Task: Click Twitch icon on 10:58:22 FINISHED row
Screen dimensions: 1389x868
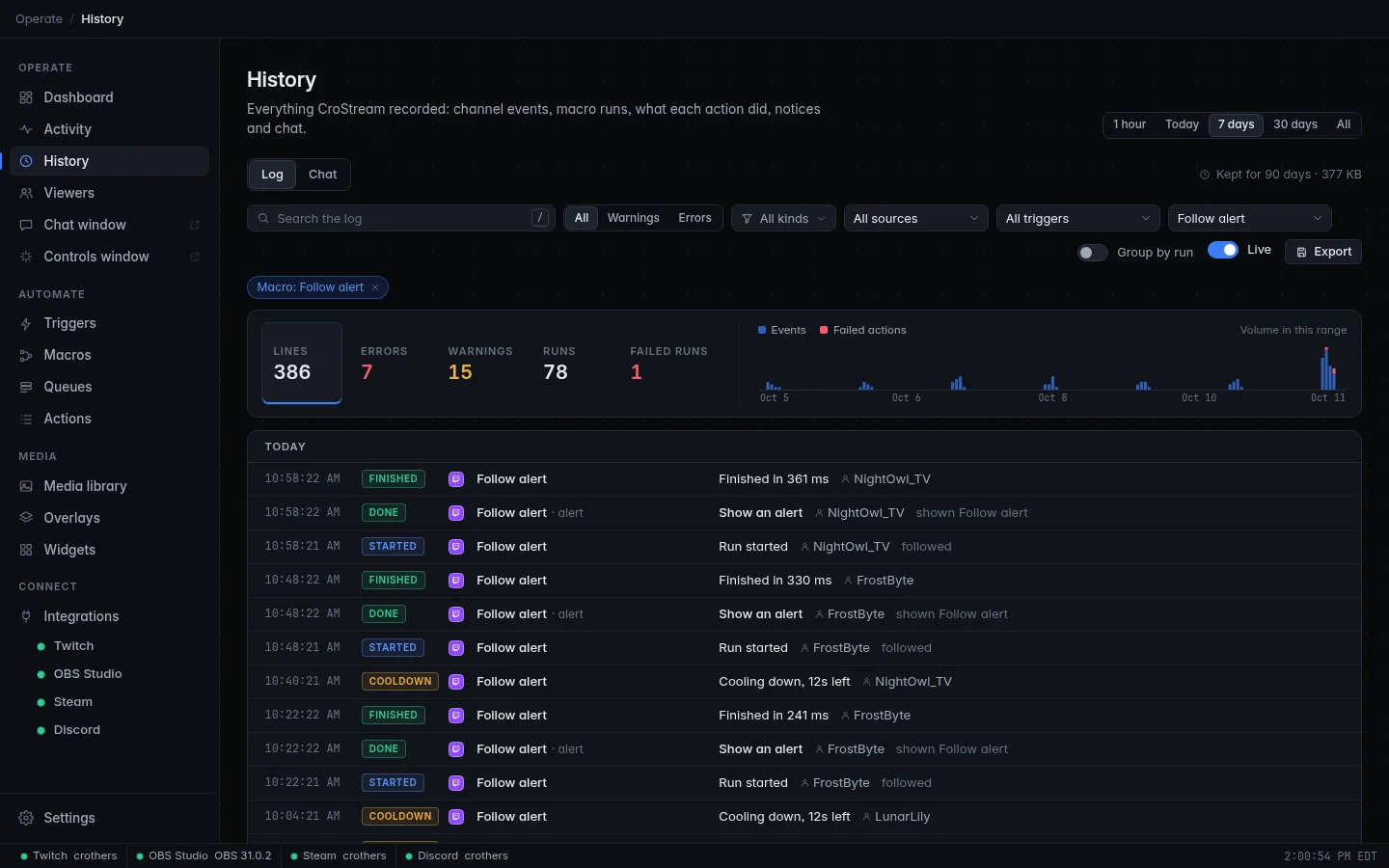Action: (x=456, y=479)
